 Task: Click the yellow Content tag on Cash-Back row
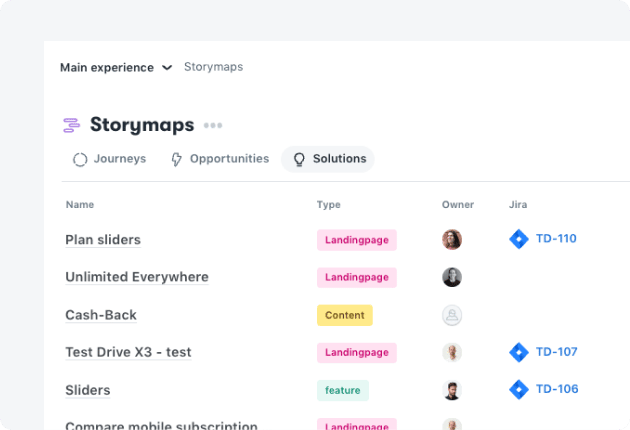pos(345,315)
